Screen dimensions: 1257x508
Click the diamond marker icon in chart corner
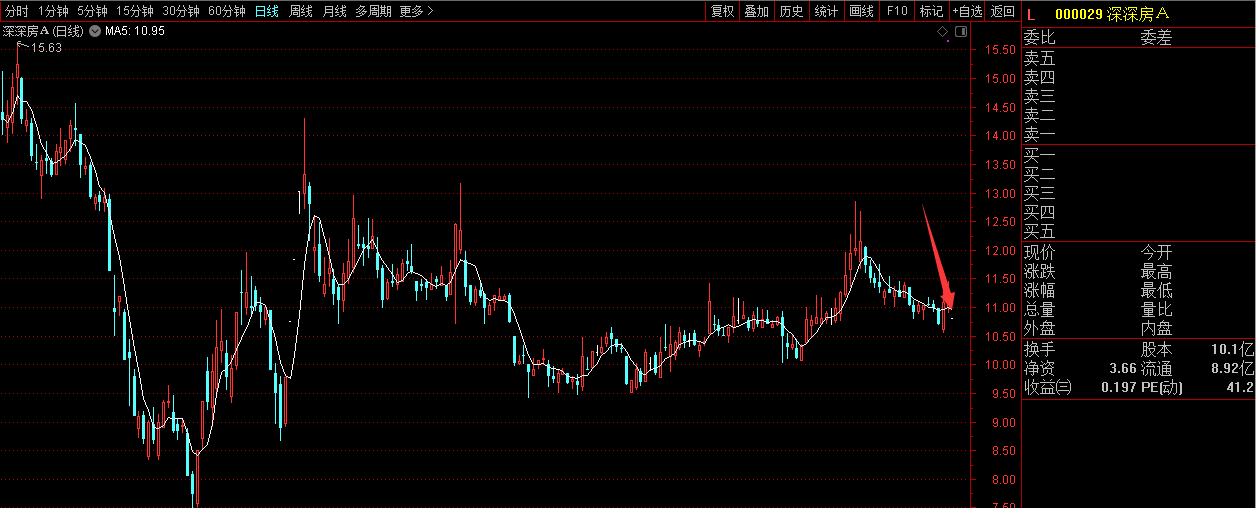tap(942, 32)
